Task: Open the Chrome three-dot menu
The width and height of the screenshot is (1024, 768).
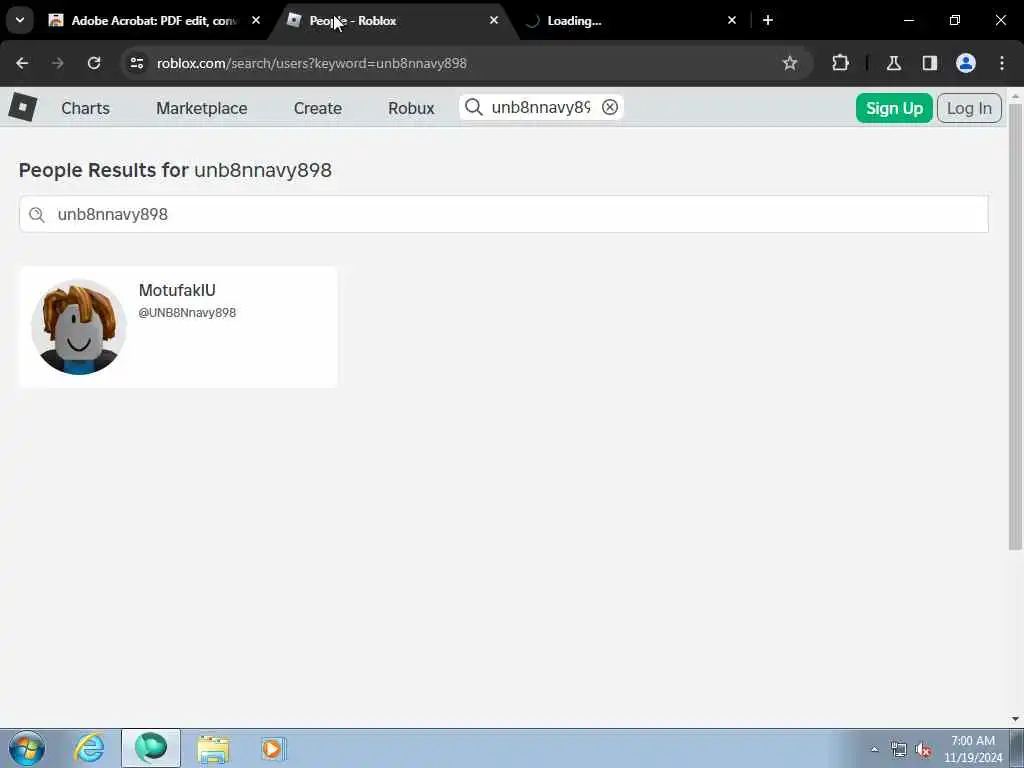Action: click(1002, 63)
